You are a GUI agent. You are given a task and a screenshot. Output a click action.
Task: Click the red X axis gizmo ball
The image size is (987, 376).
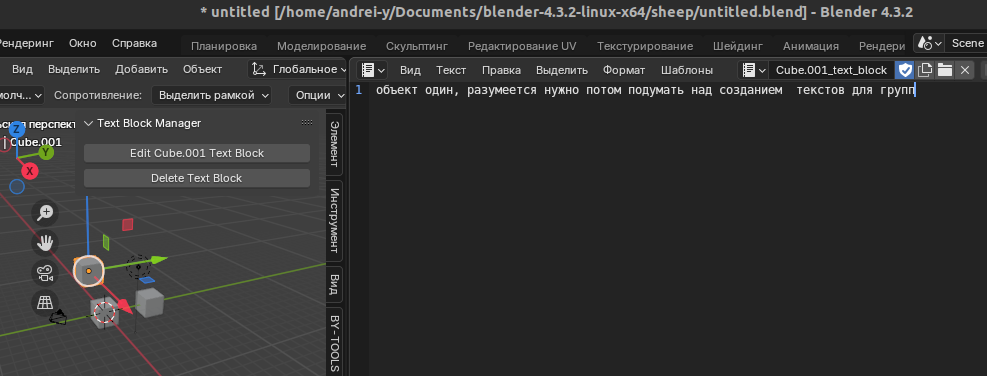30,171
